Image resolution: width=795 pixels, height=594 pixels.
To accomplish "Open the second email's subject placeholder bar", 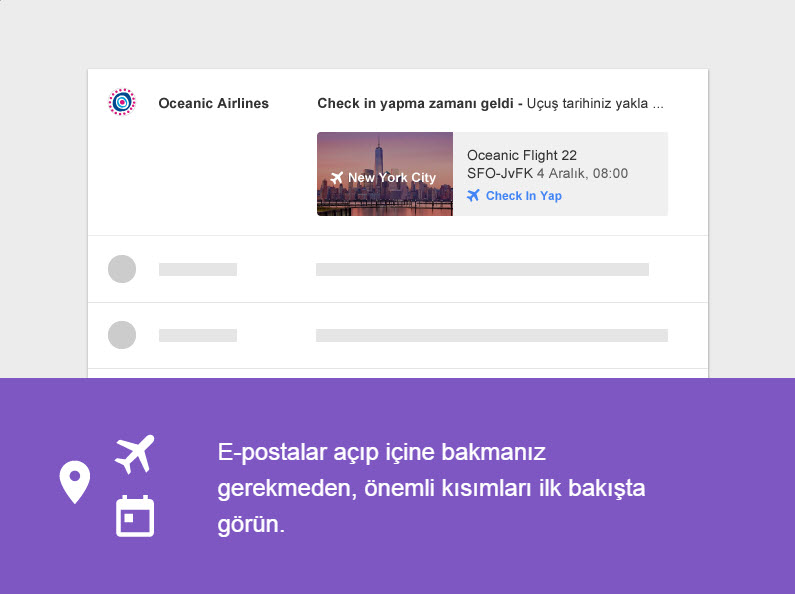I will pyautogui.click(x=482, y=269).
